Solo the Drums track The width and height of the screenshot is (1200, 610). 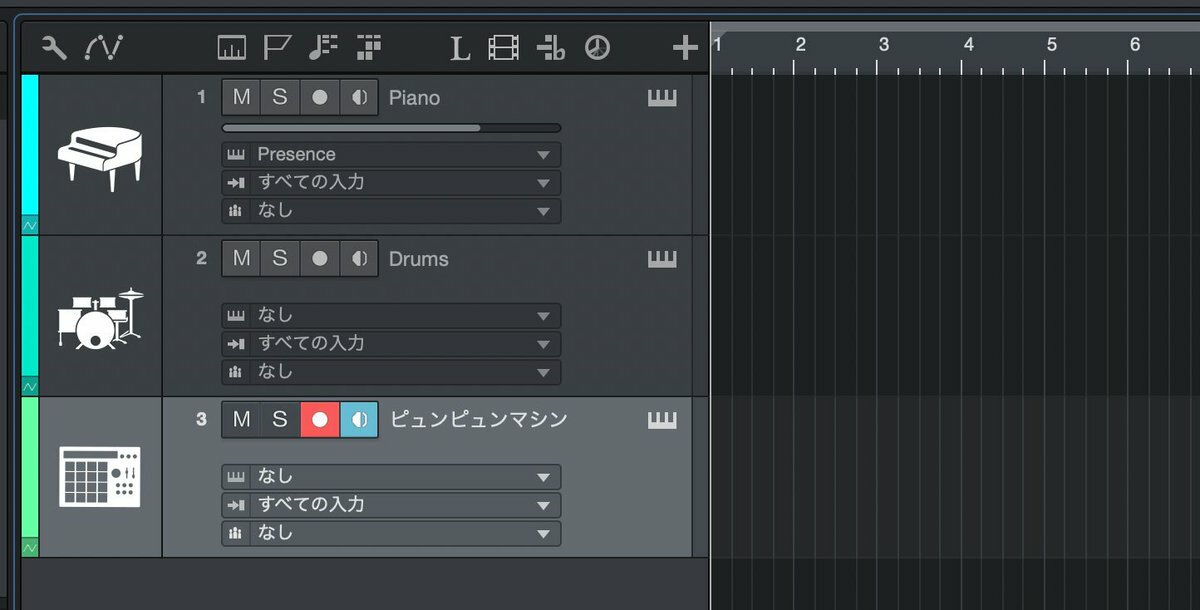click(280, 258)
